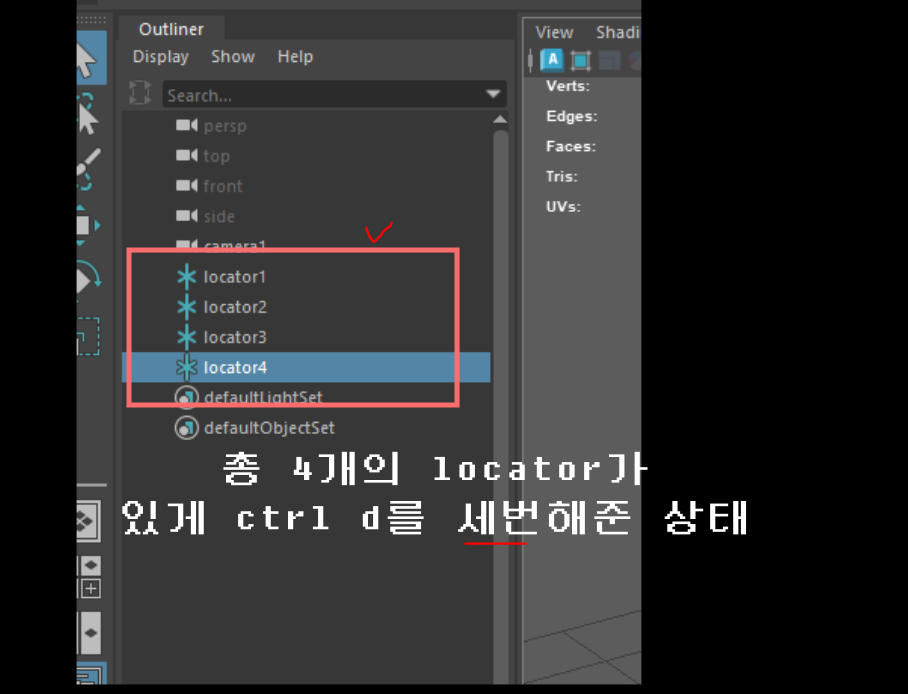Click the defaultLightSet set icon
The height and width of the screenshot is (694, 908).
click(186, 398)
